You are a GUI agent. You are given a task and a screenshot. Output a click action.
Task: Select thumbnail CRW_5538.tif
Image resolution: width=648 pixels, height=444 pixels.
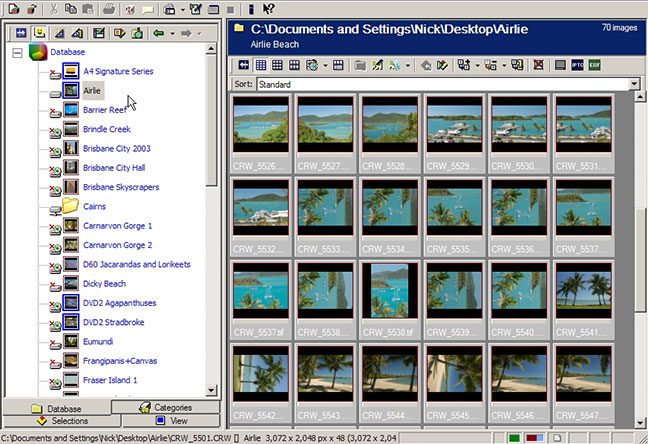(x=390, y=300)
